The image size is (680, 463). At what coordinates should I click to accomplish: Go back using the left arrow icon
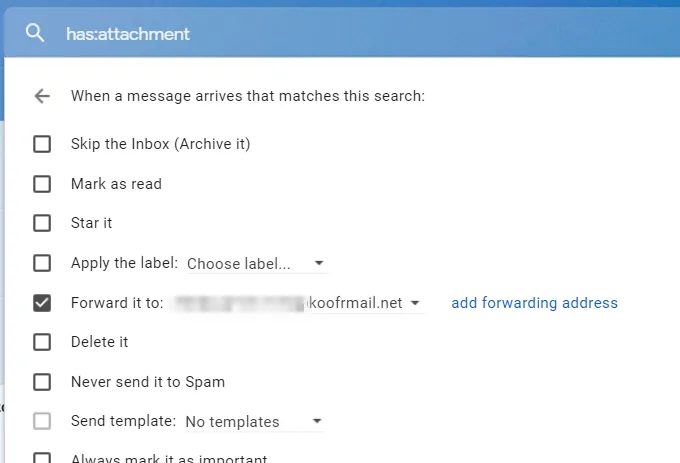(x=42, y=96)
